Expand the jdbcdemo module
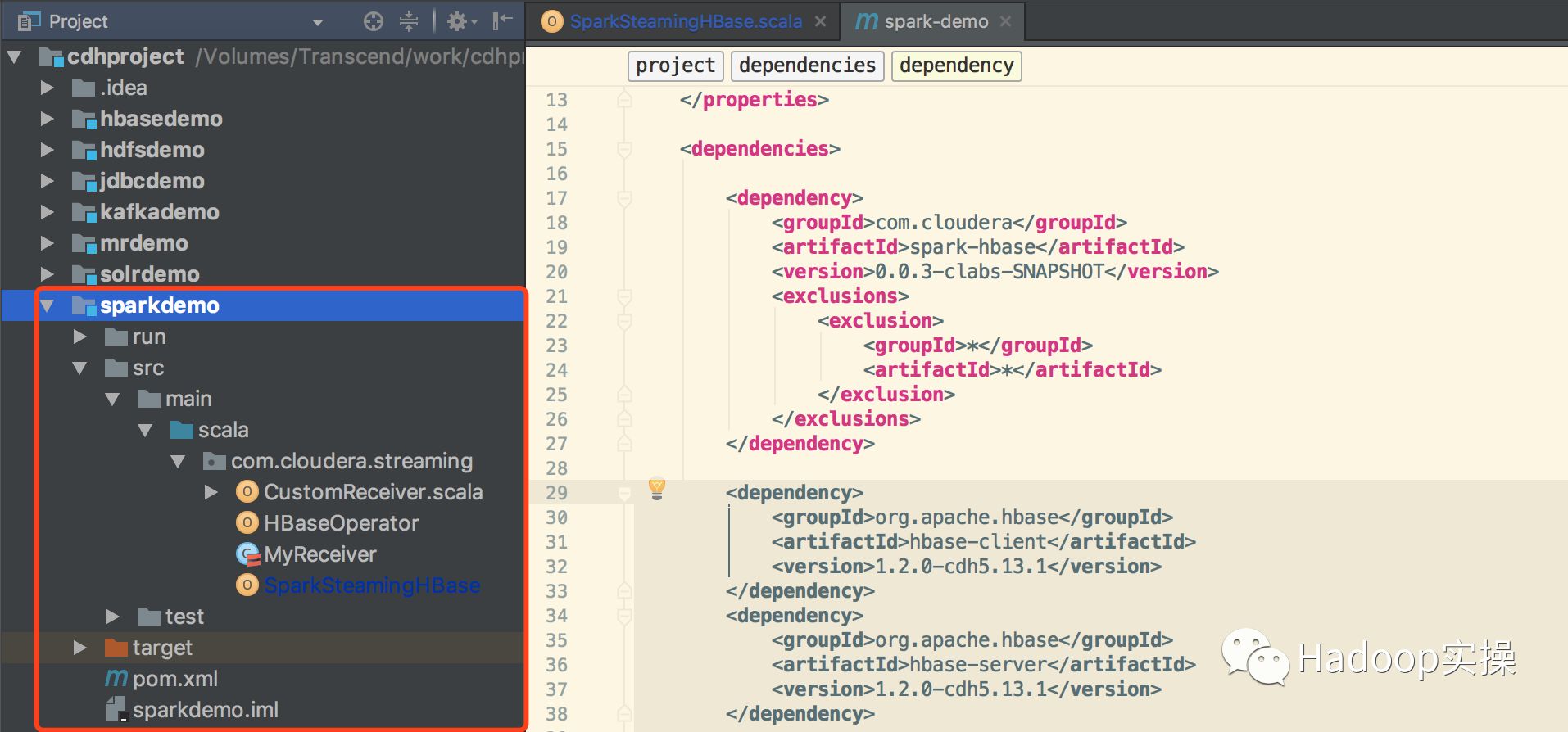 [x=48, y=181]
